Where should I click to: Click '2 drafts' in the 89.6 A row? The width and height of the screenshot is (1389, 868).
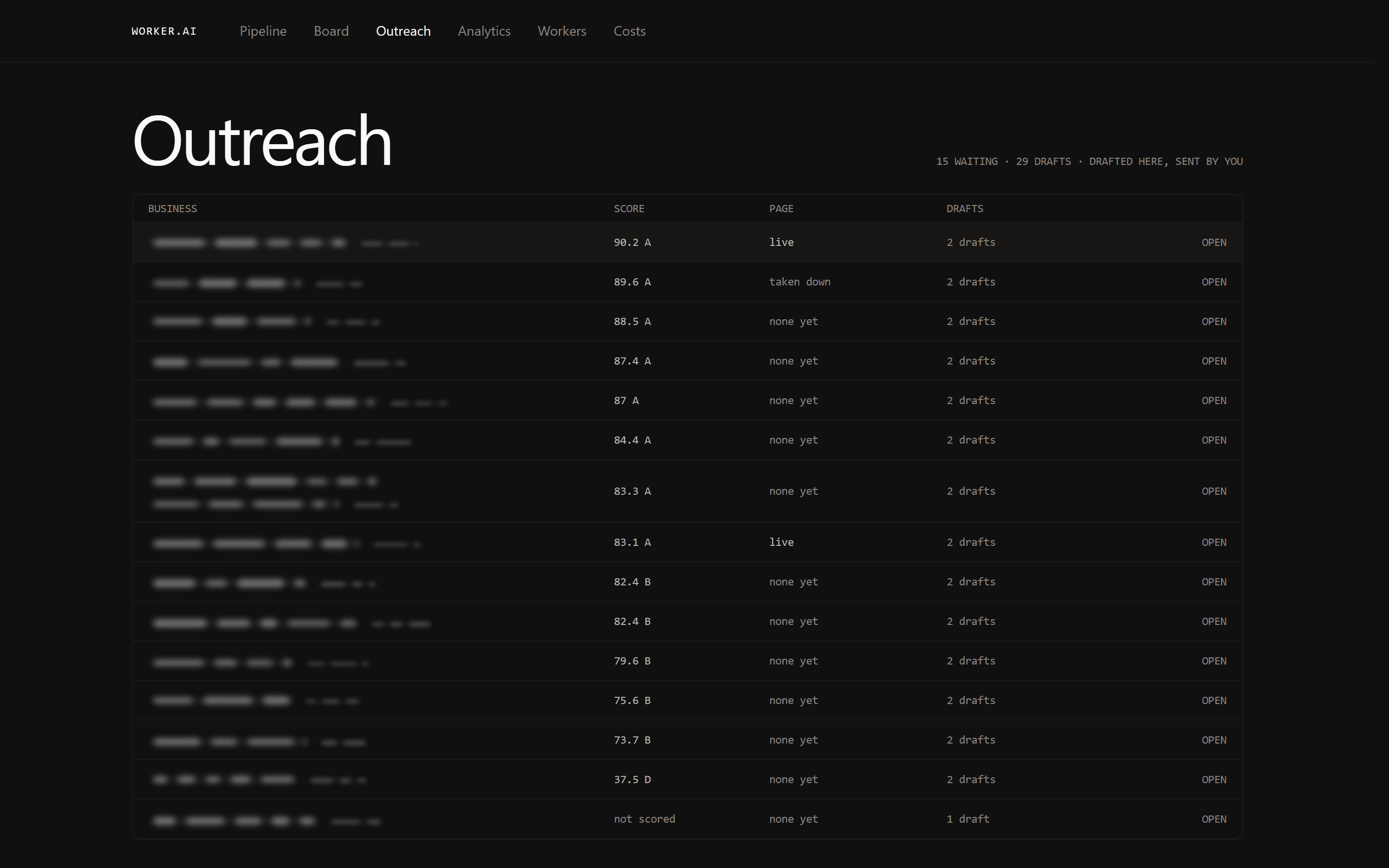click(970, 282)
